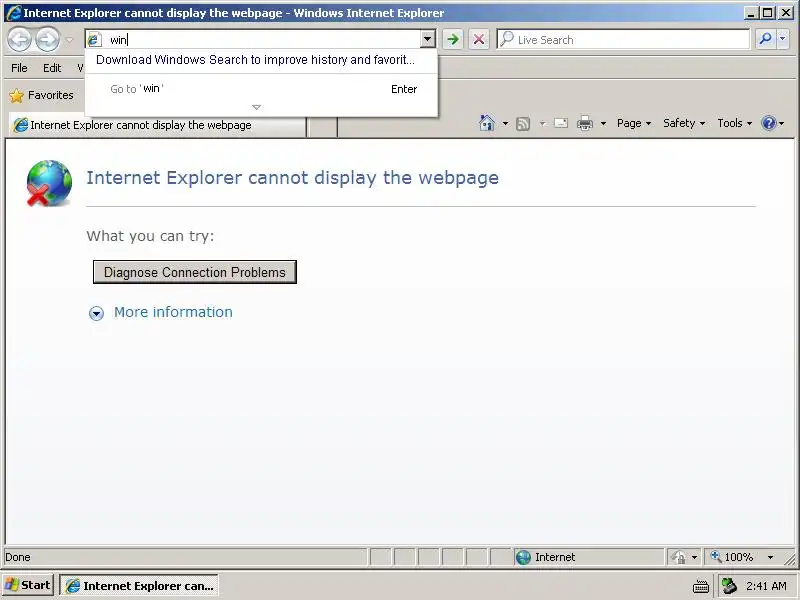Open the Edit menu

52,68
